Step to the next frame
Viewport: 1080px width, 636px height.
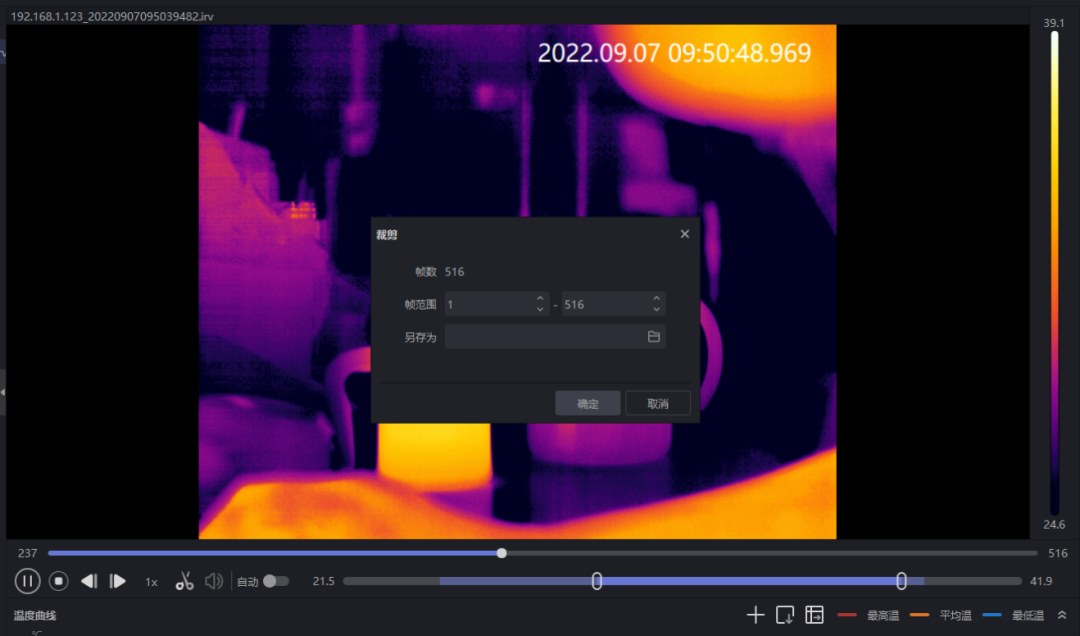(118, 581)
